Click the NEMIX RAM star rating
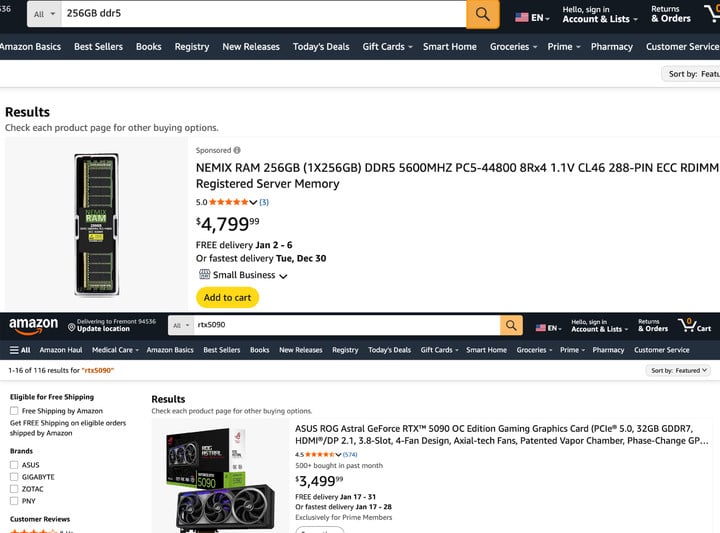The image size is (720, 533). 226,202
